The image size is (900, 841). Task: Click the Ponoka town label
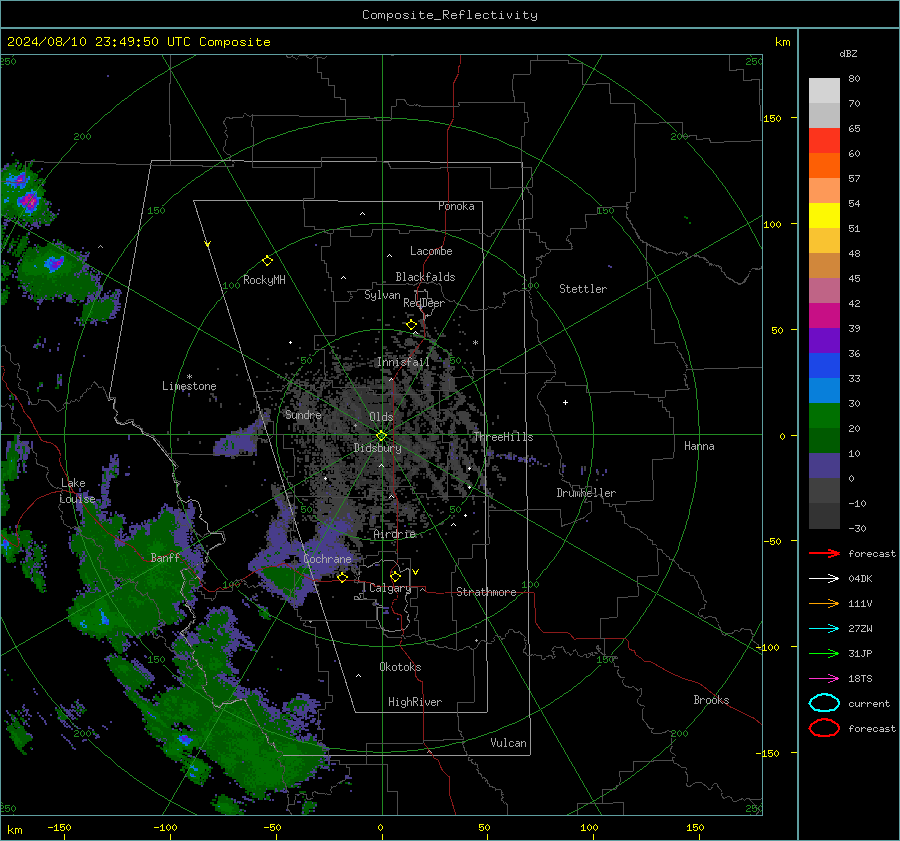click(456, 206)
